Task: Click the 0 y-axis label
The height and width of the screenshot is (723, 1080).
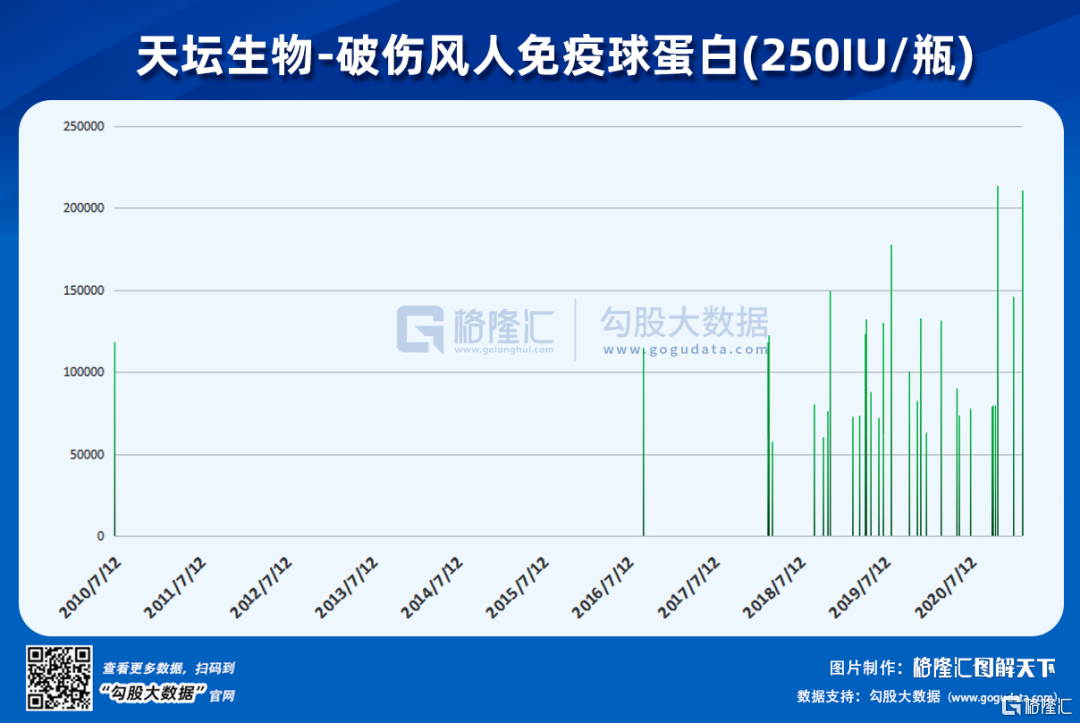Action: tap(101, 536)
